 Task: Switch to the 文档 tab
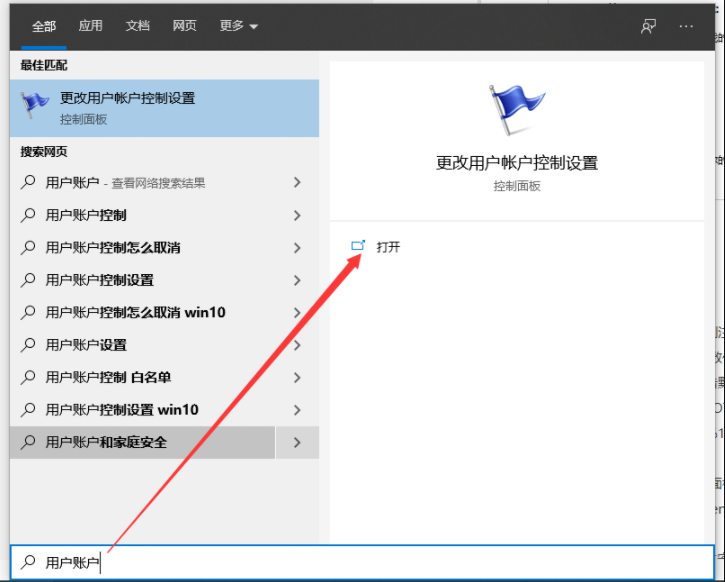(x=138, y=26)
